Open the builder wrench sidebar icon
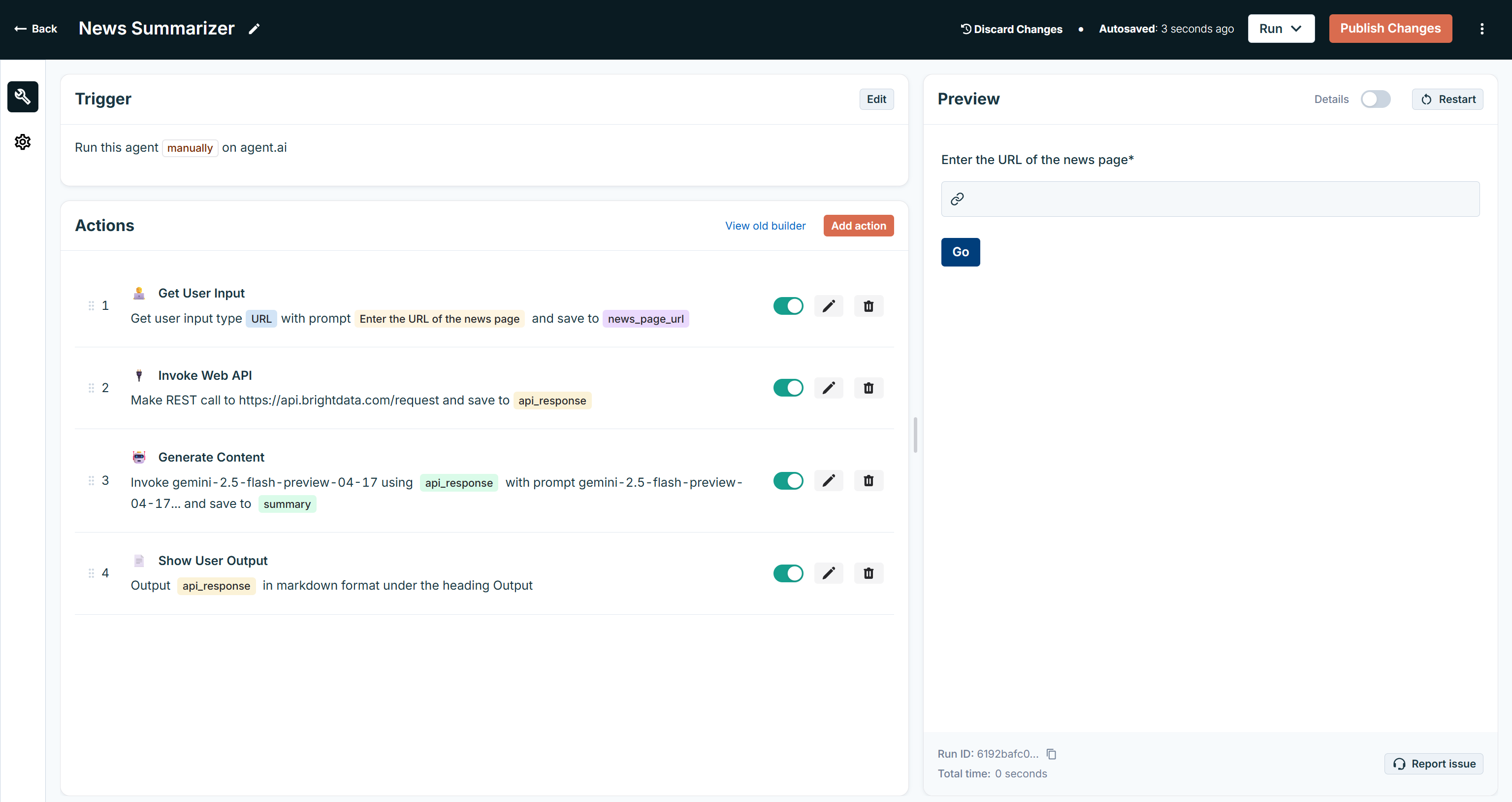Screen dimensions: 1512x802 click(x=23, y=97)
